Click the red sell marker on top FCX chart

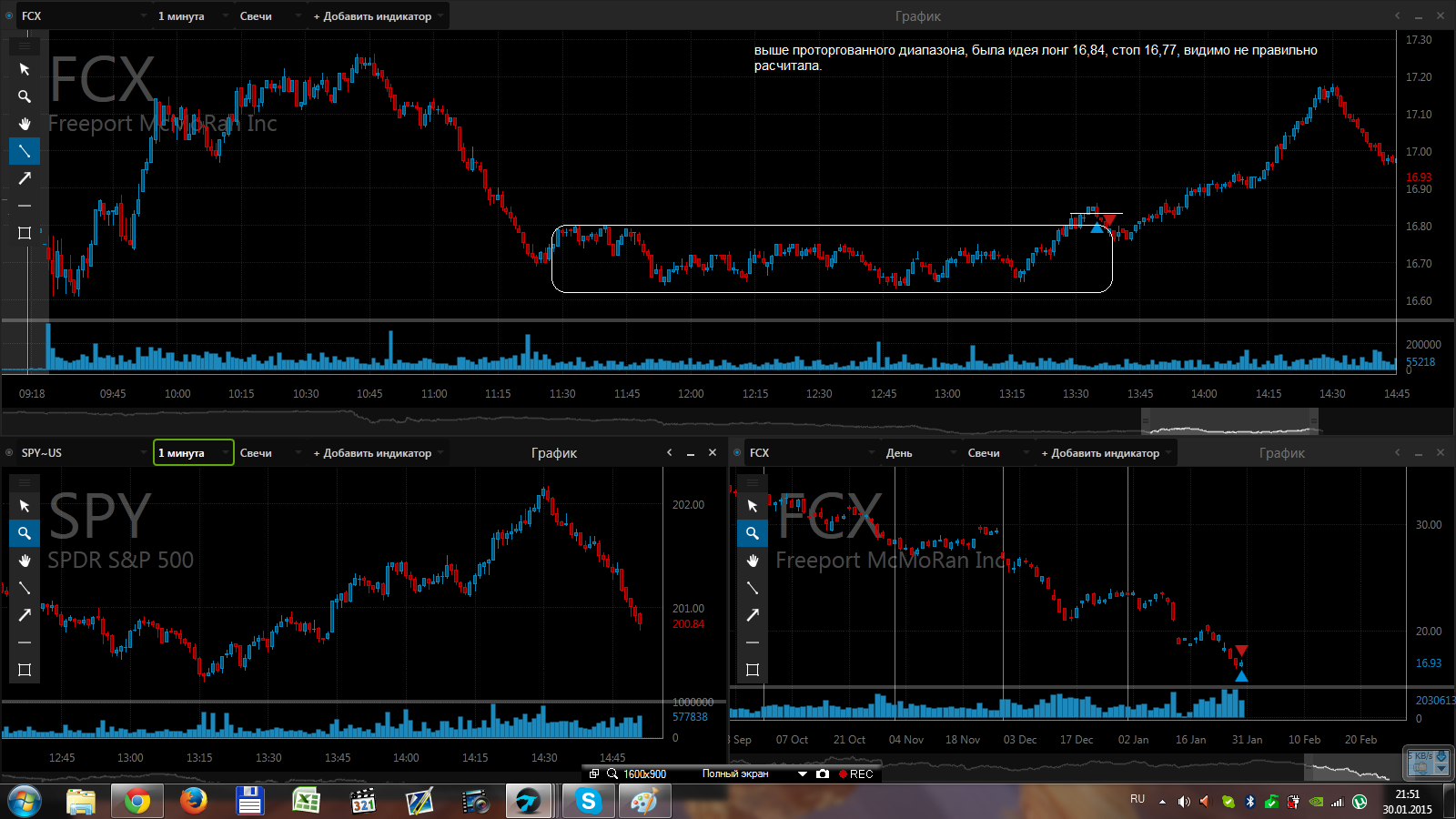(x=1108, y=219)
